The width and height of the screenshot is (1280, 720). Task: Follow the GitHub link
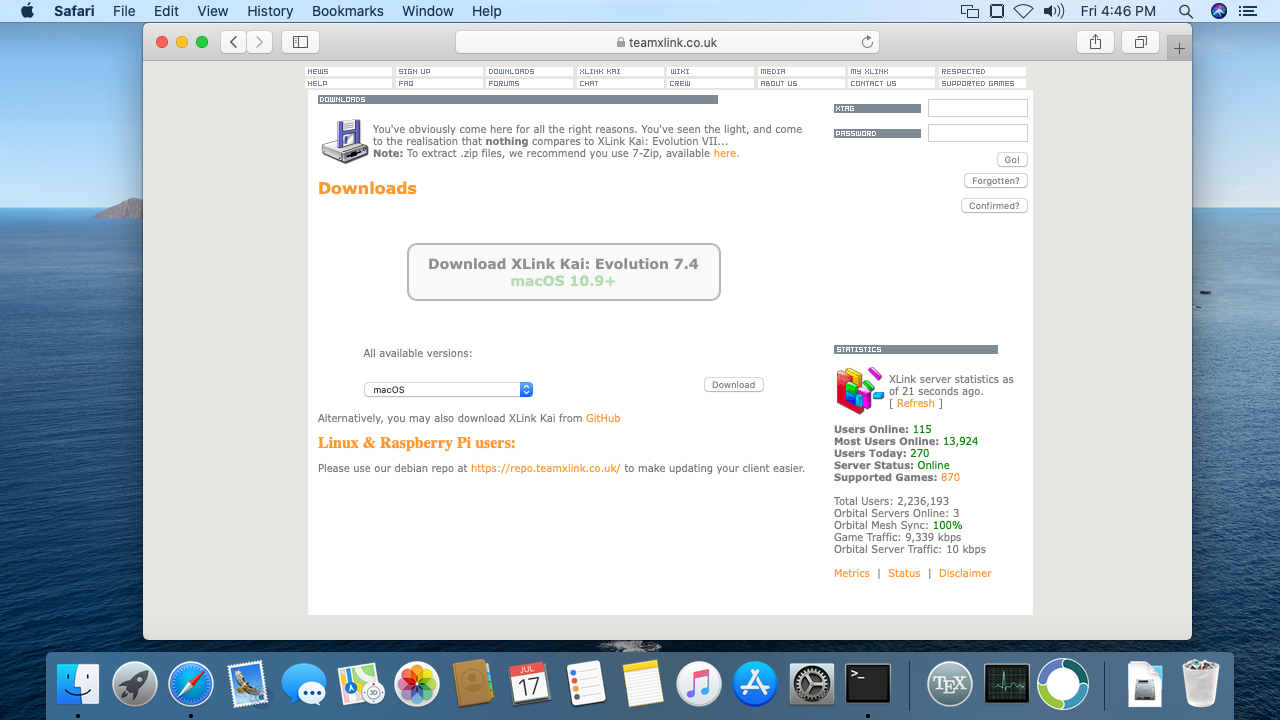pos(603,418)
